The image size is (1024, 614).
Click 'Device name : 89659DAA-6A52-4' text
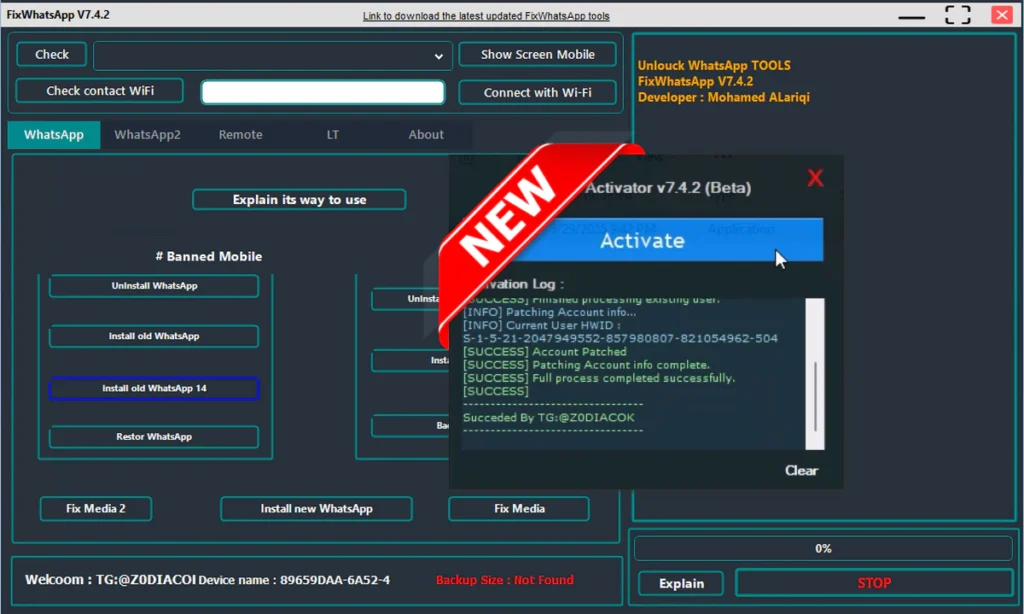[294, 579]
